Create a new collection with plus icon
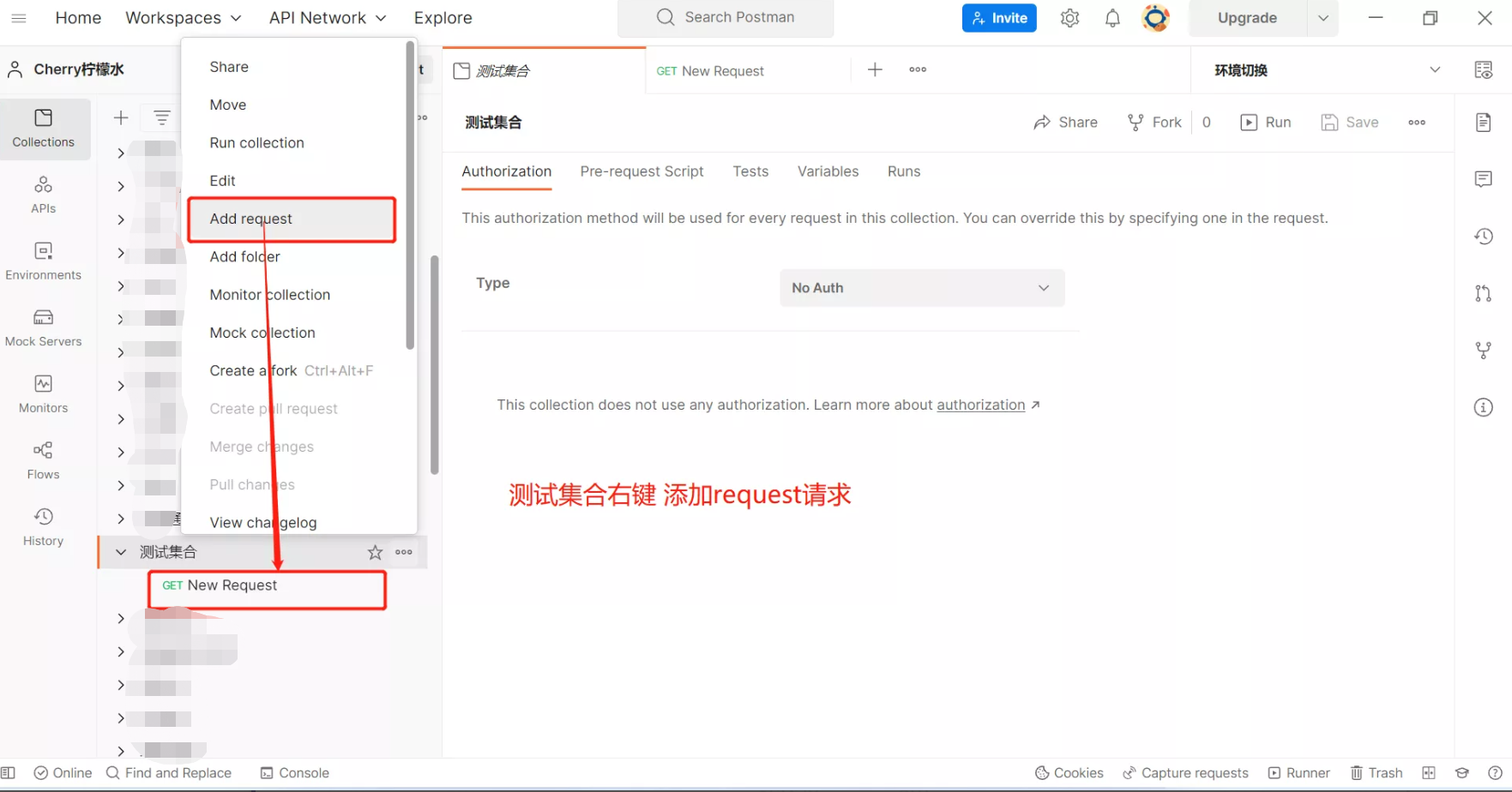 [121, 118]
